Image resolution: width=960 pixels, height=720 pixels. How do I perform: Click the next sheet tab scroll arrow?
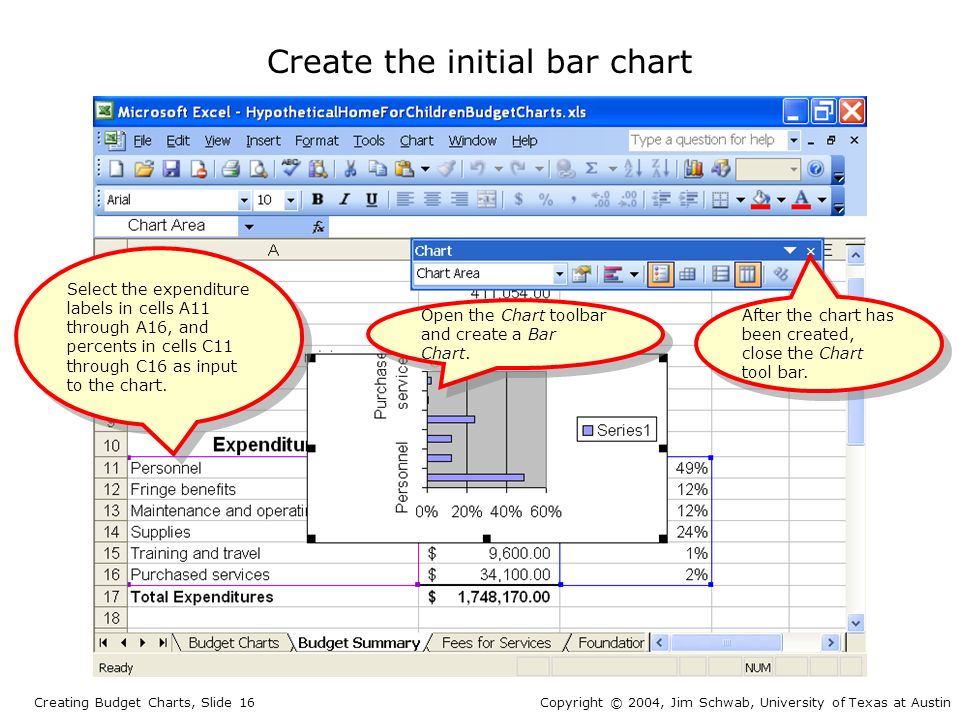coord(142,643)
